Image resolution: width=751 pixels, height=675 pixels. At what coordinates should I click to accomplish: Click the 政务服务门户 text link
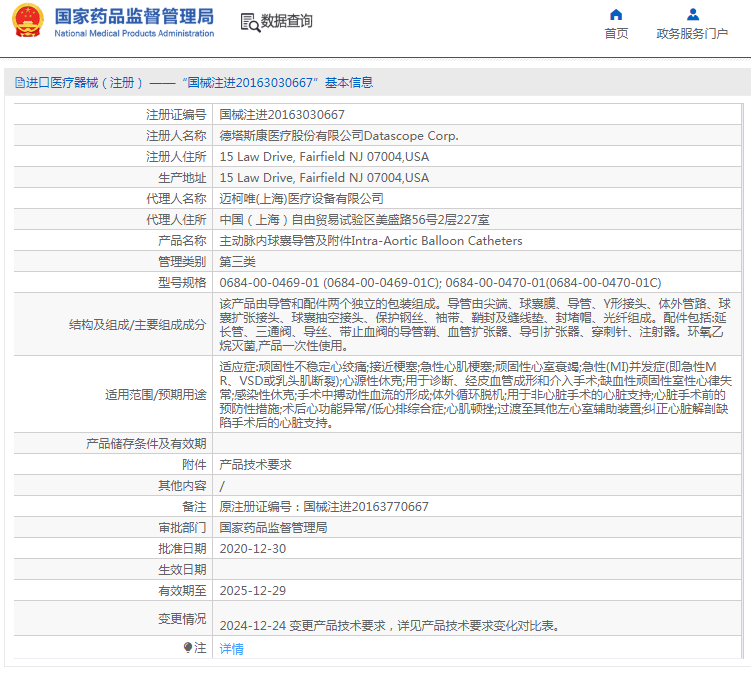pyautogui.click(x=692, y=34)
